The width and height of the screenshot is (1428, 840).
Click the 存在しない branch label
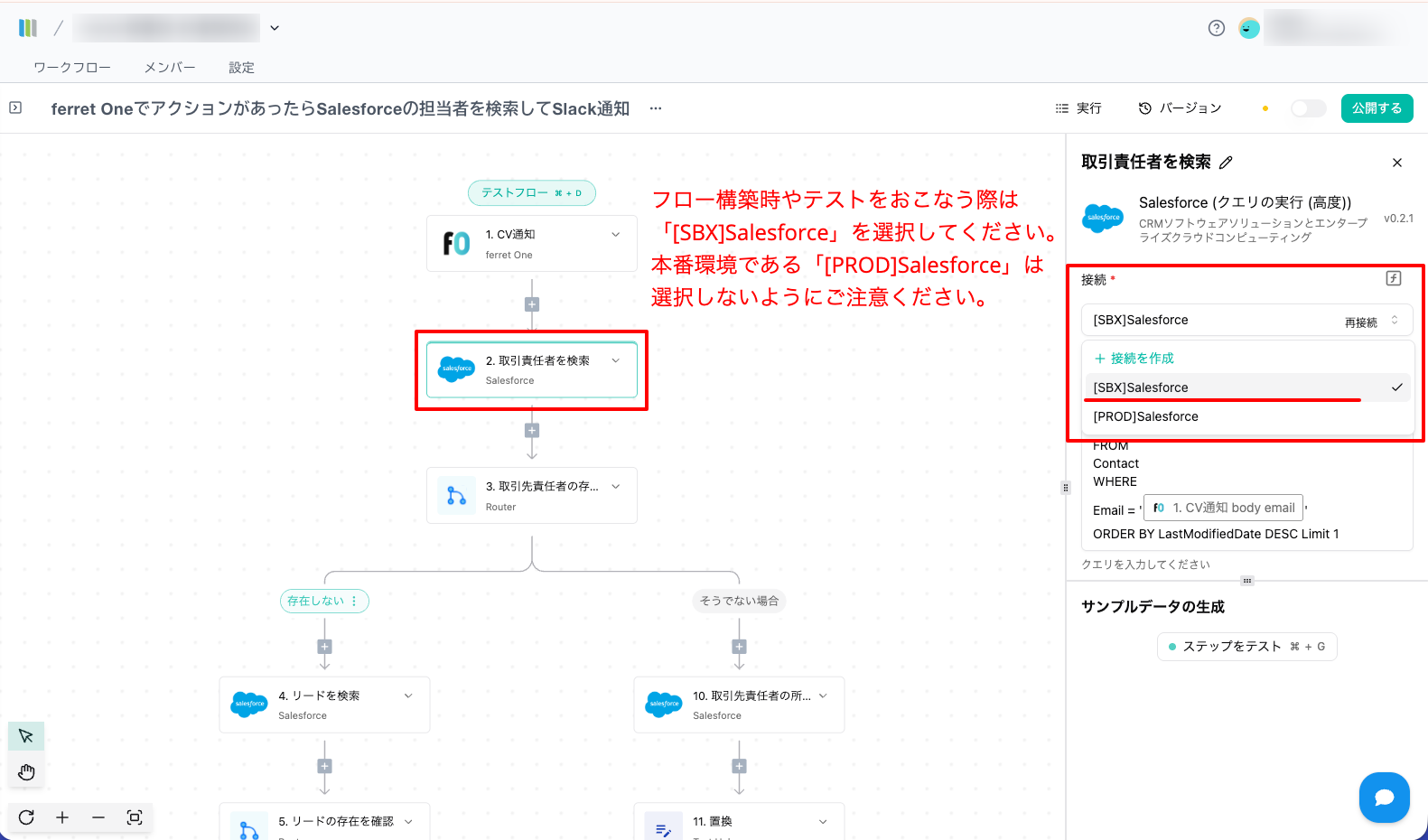click(316, 601)
